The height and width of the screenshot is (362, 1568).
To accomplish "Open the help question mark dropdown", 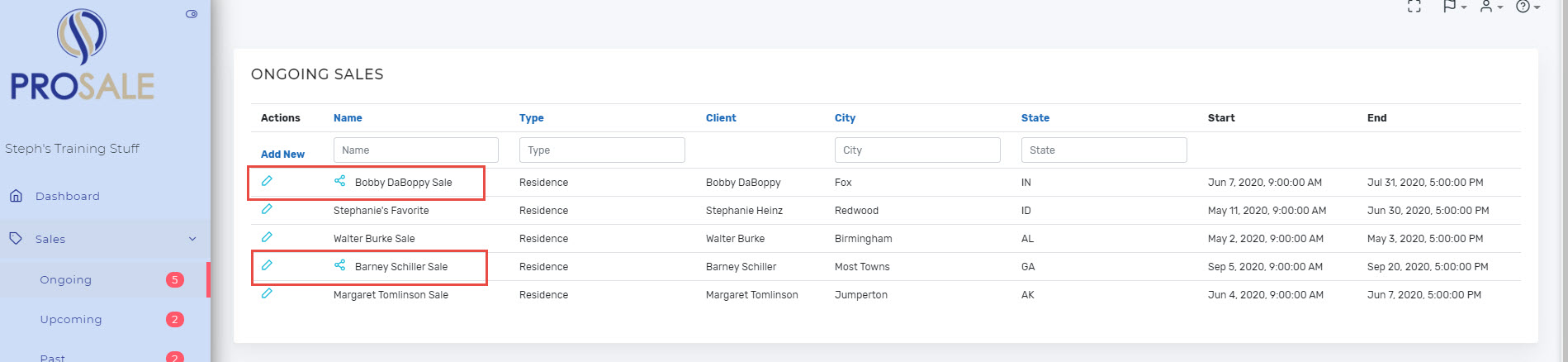I will (1528, 6).
